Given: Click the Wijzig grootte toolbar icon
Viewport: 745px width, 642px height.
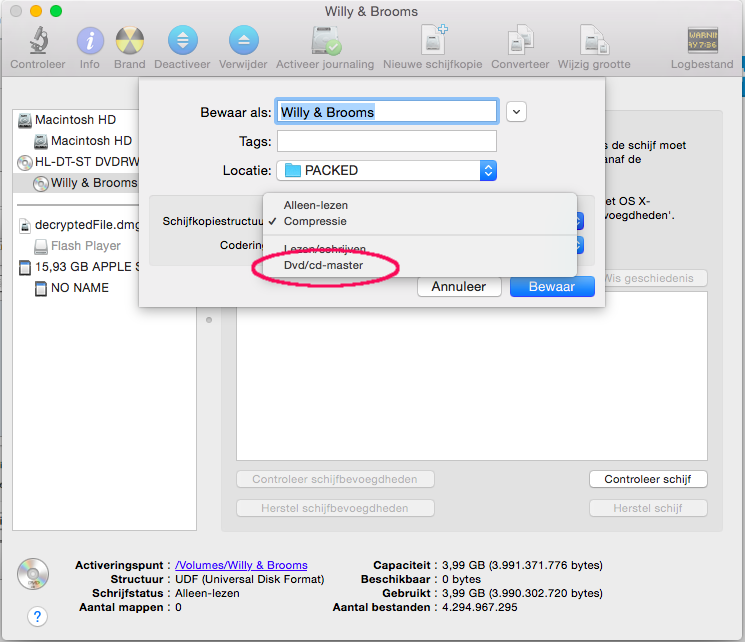Looking at the screenshot, I should tap(594, 41).
